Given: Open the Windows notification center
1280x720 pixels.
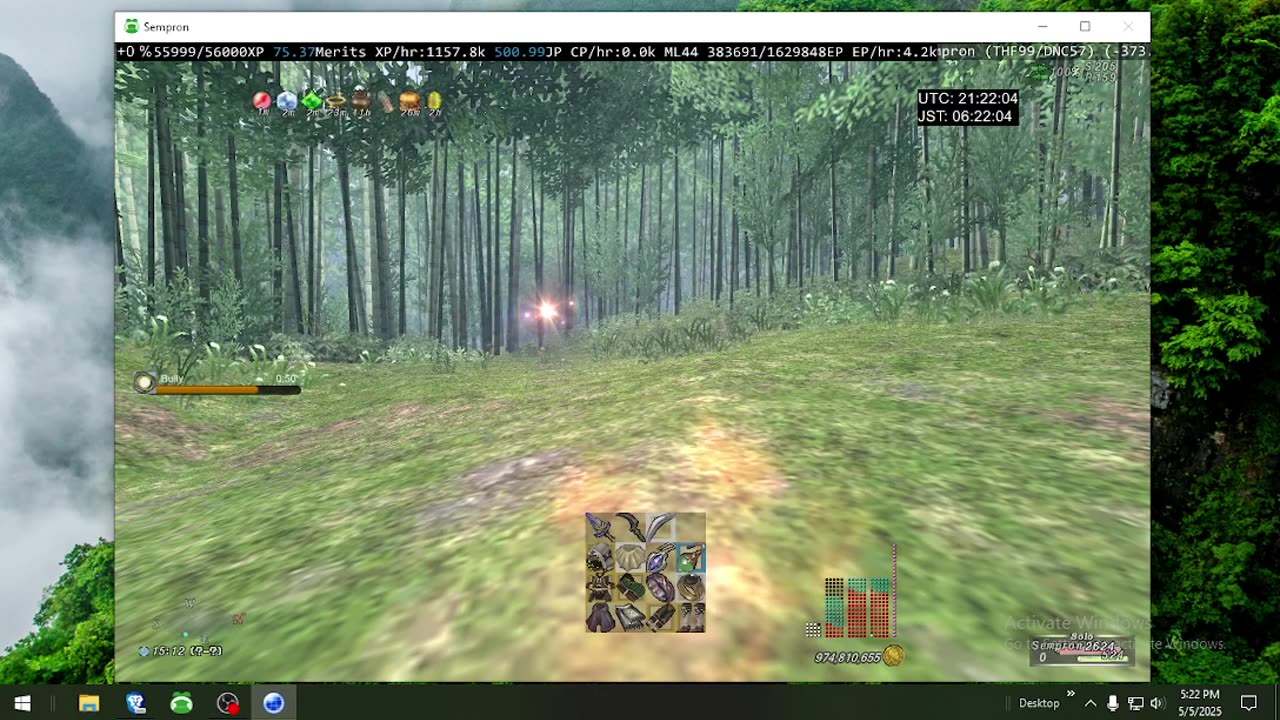Looking at the screenshot, I should 1249,703.
